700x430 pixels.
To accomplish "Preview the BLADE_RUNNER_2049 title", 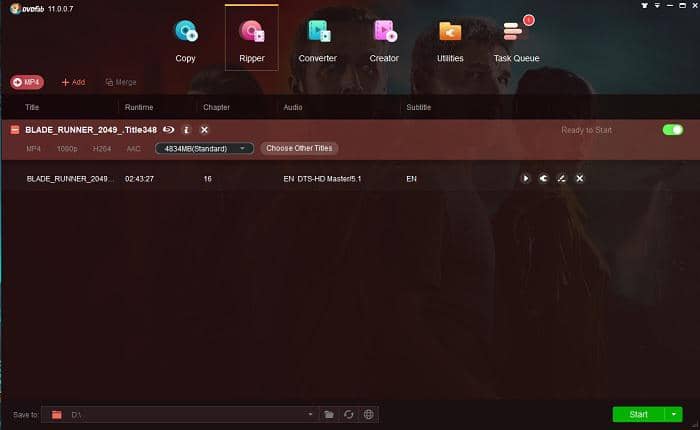I will (x=525, y=179).
